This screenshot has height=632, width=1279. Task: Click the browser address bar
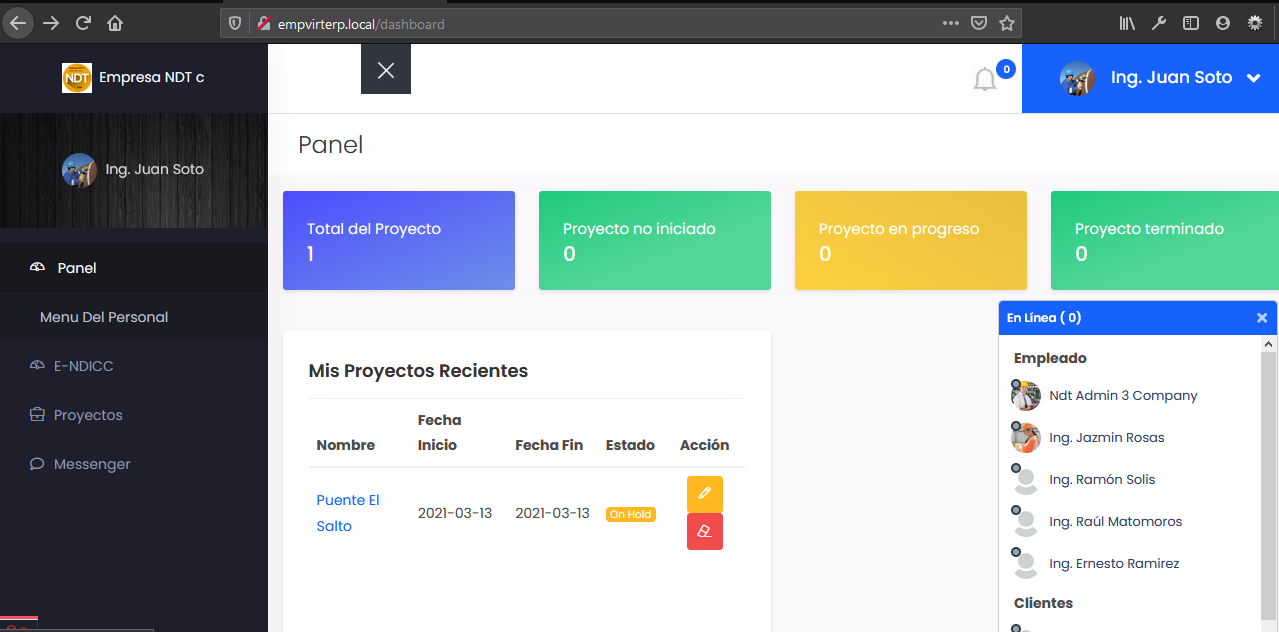pos(600,23)
